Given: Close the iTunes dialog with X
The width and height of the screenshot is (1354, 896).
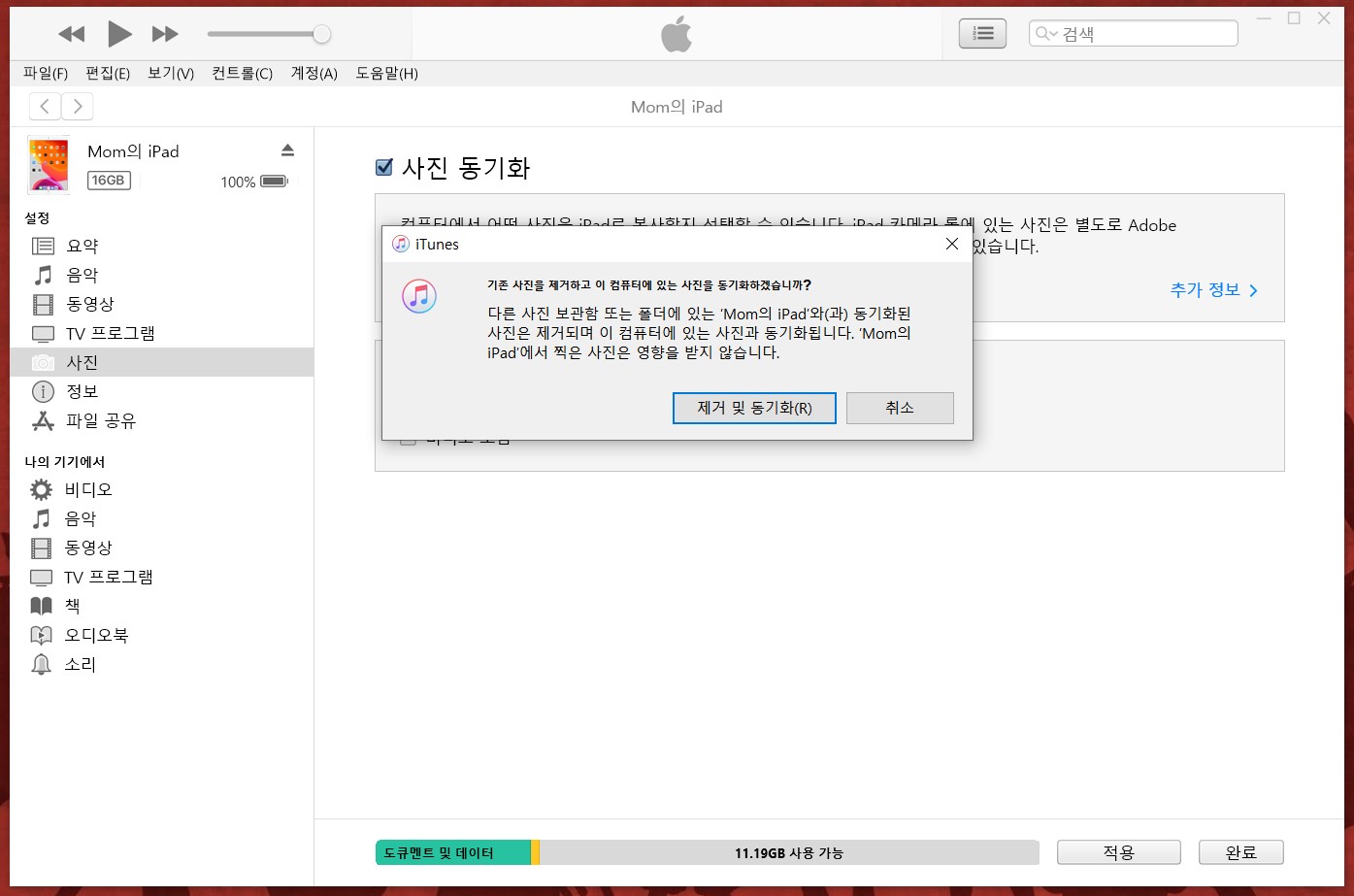Looking at the screenshot, I should point(951,244).
